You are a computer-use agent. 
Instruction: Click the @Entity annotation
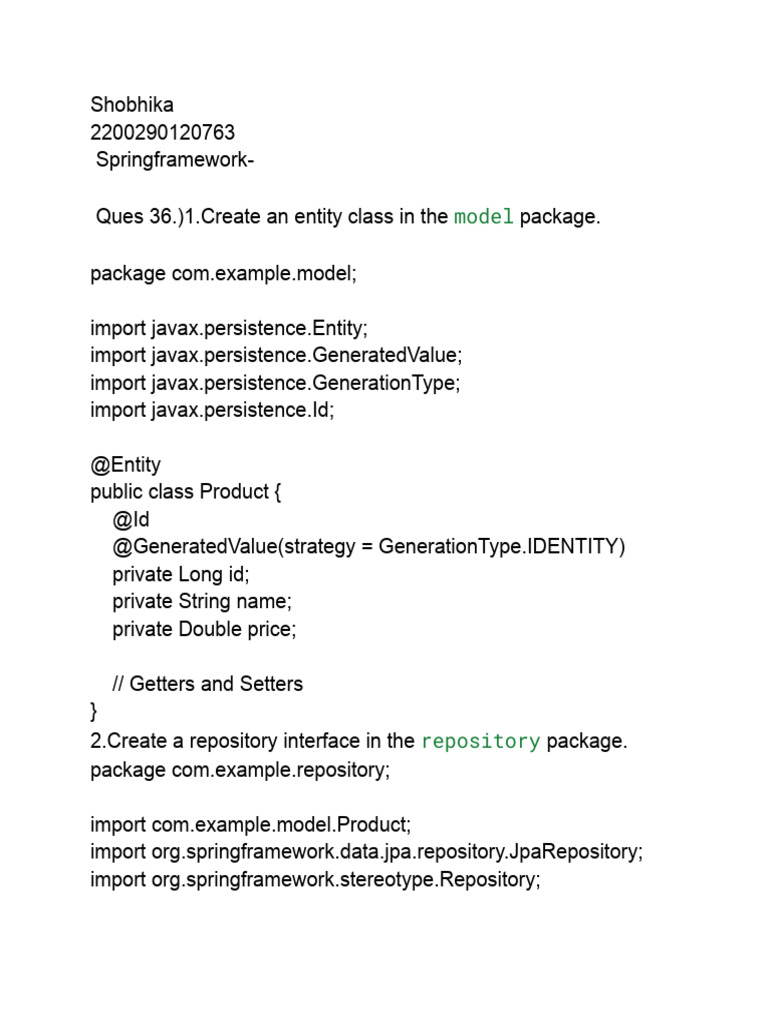[125, 465]
